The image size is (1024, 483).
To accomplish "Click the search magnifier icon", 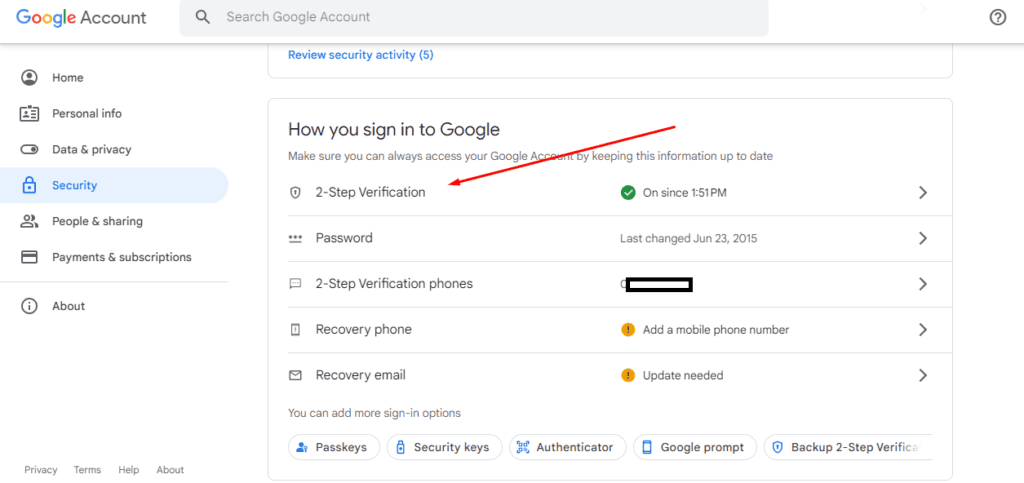I will click(203, 17).
